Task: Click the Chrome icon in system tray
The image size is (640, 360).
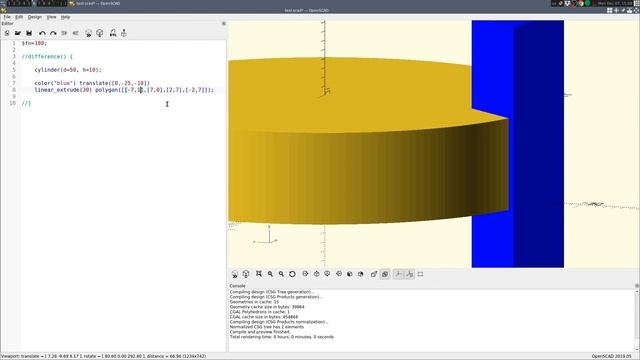Action: point(581,3)
